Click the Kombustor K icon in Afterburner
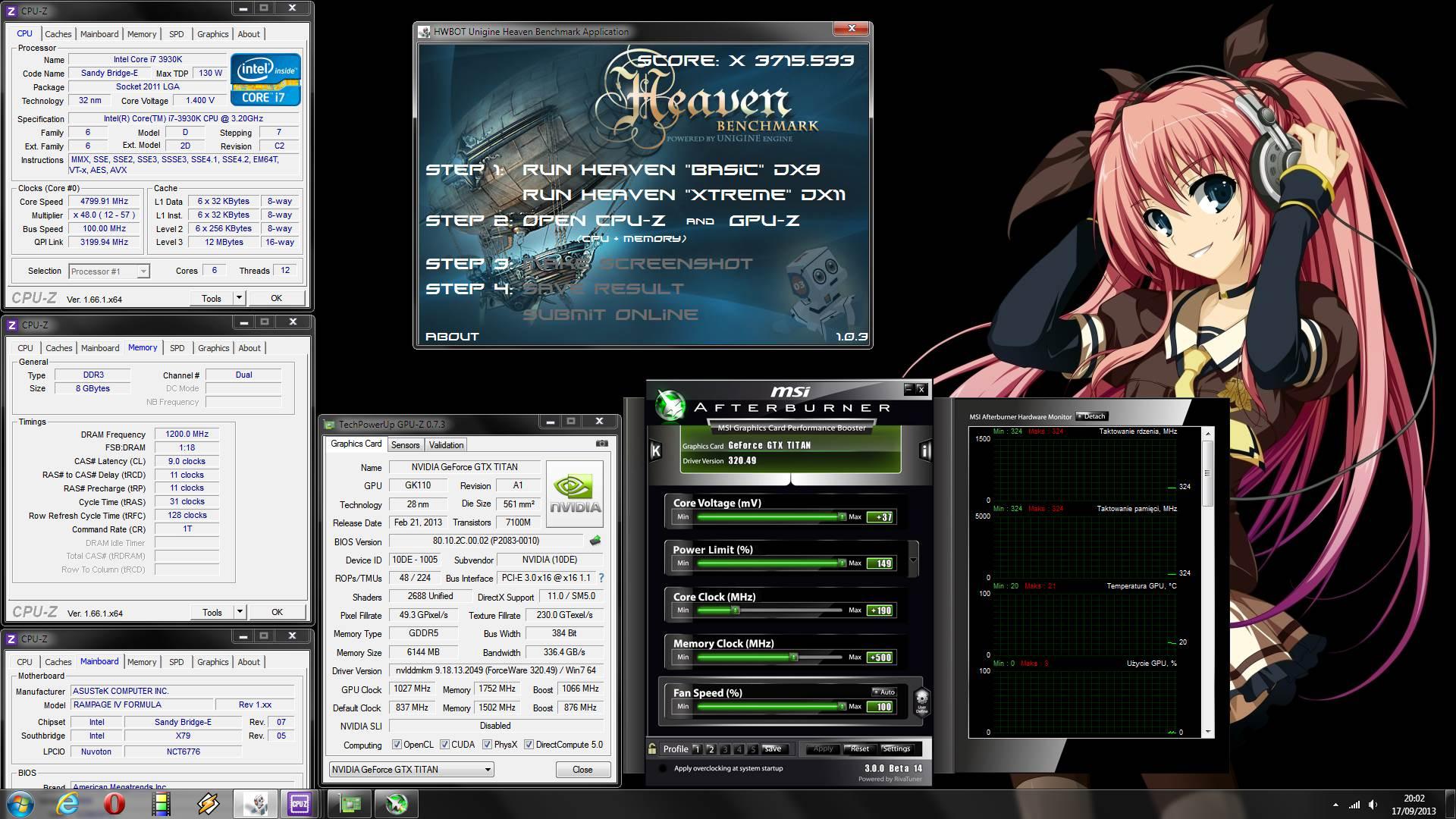Screen dimensions: 1456x819 (x=655, y=450)
